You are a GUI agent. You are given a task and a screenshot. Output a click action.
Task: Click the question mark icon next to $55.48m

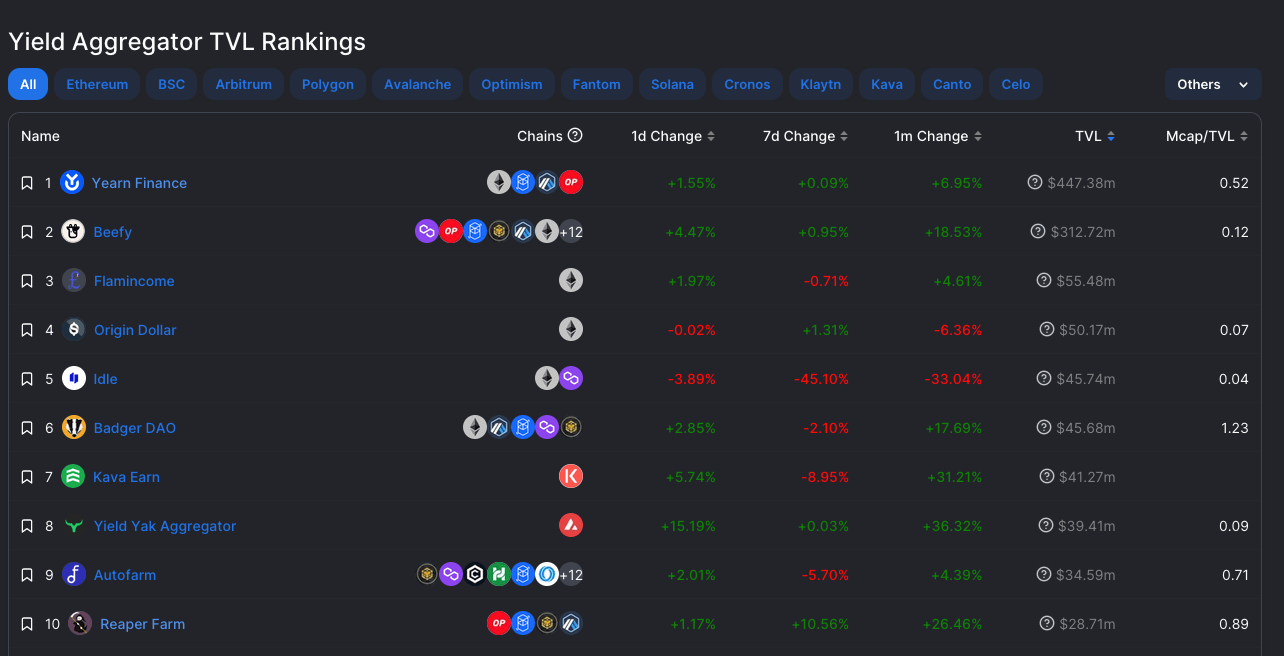(1045, 280)
